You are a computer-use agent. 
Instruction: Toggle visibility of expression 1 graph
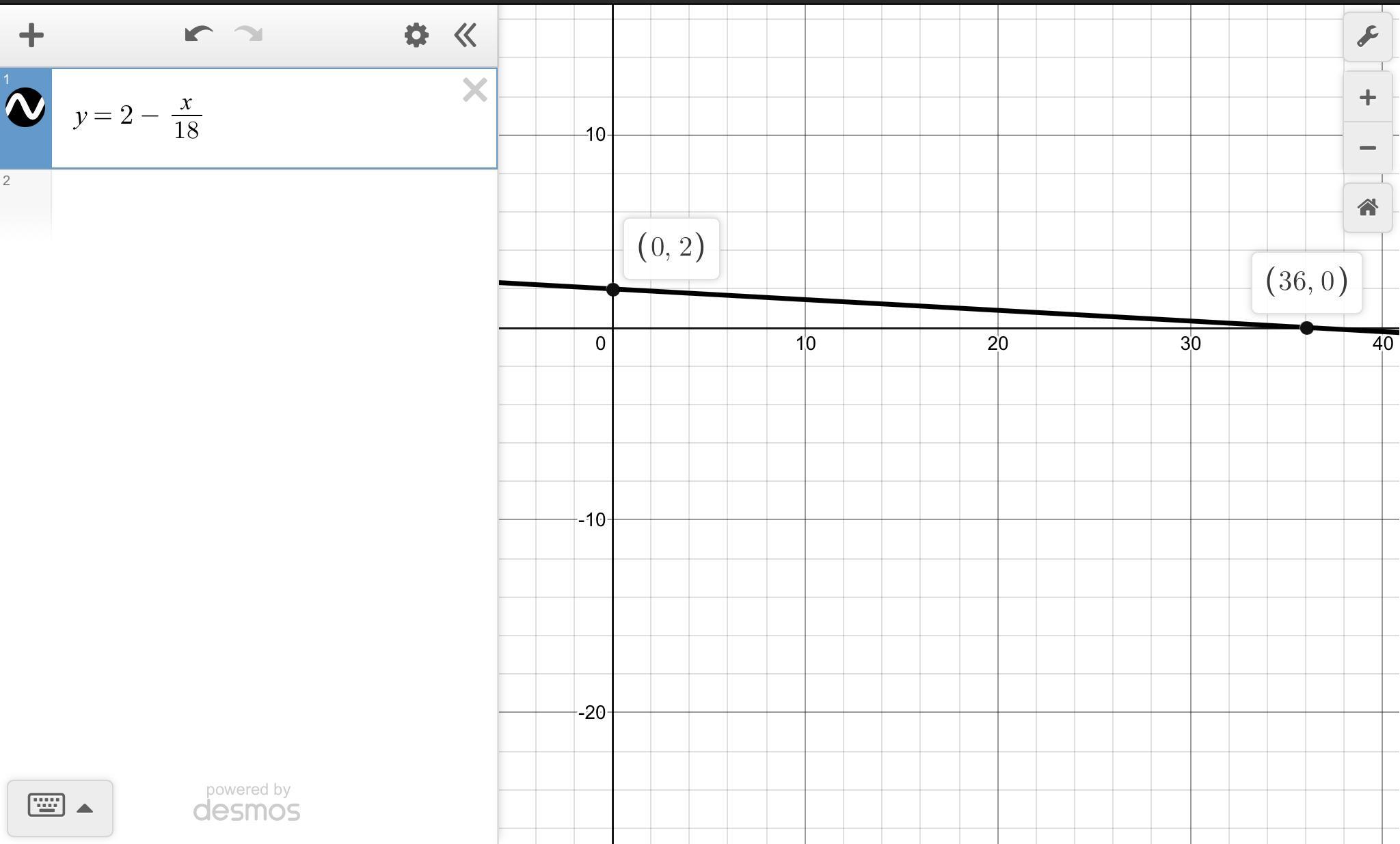(x=25, y=108)
